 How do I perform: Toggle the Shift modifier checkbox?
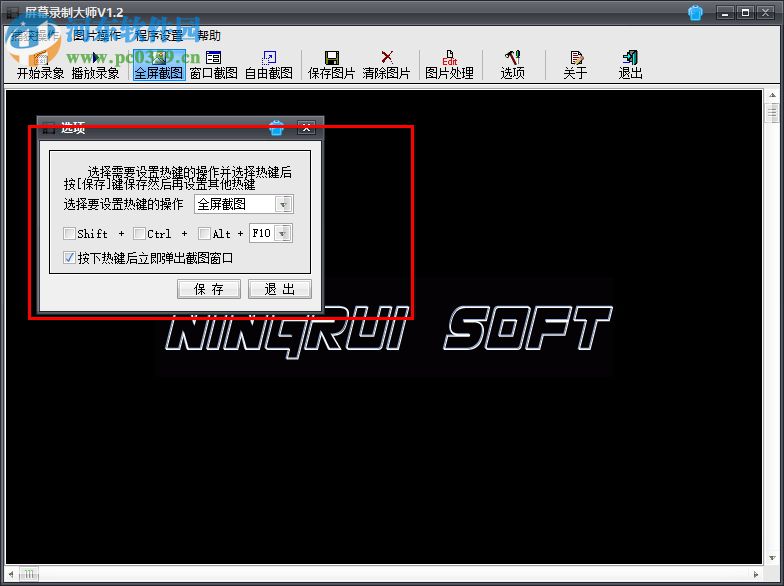click(70, 234)
